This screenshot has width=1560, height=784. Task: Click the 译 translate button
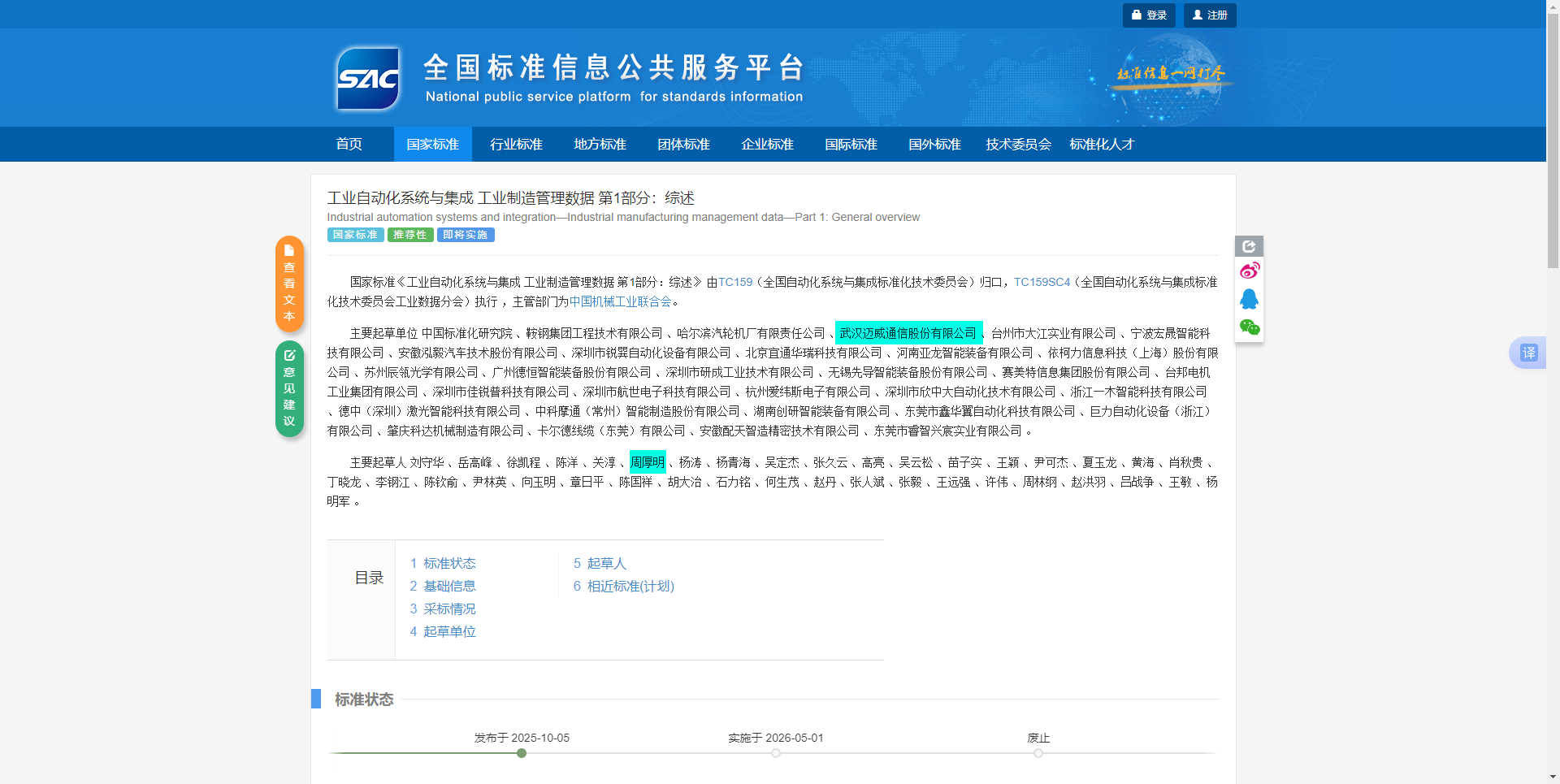pyautogui.click(x=1529, y=353)
